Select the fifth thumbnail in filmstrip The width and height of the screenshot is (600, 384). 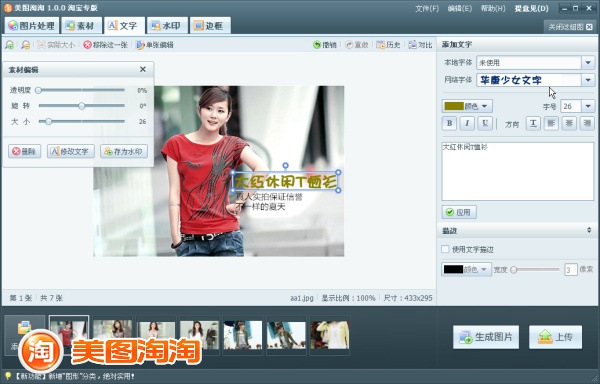tap(243, 335)
